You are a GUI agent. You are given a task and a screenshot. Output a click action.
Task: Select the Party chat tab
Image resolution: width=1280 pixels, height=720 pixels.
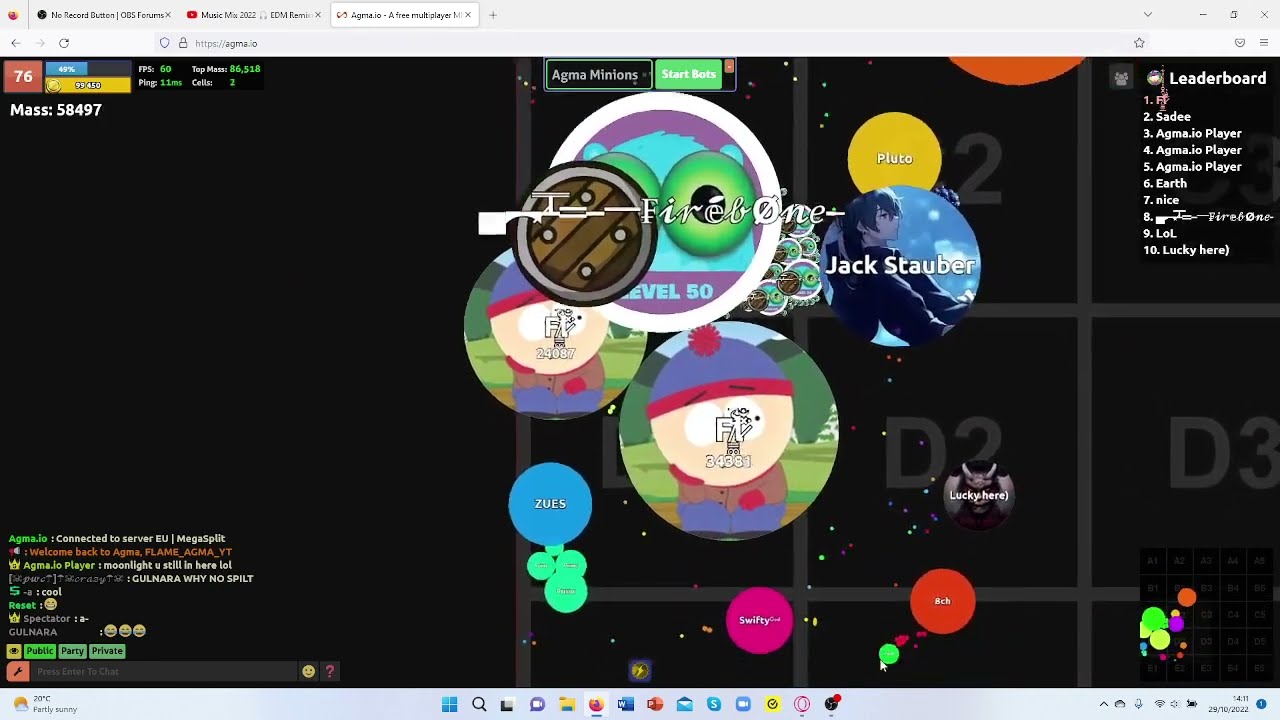coord(72,651)
